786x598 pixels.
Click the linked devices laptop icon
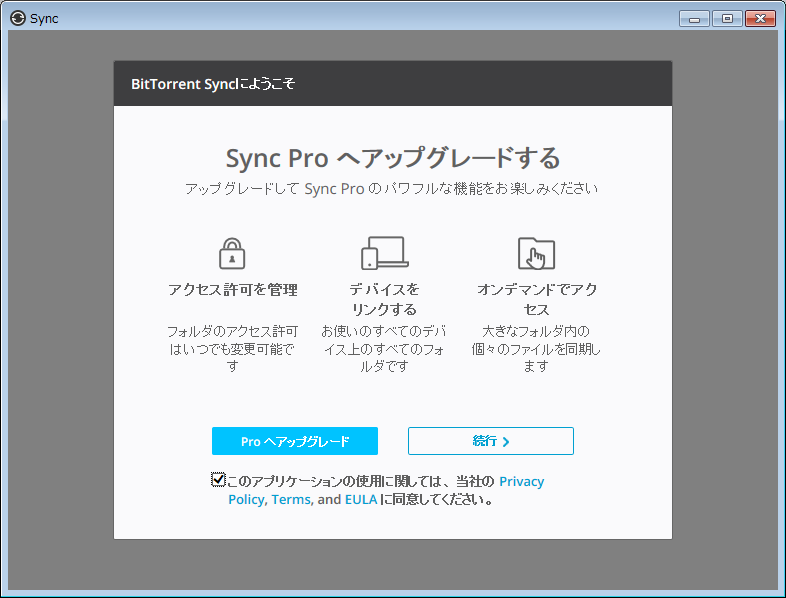tap(384, 253)
